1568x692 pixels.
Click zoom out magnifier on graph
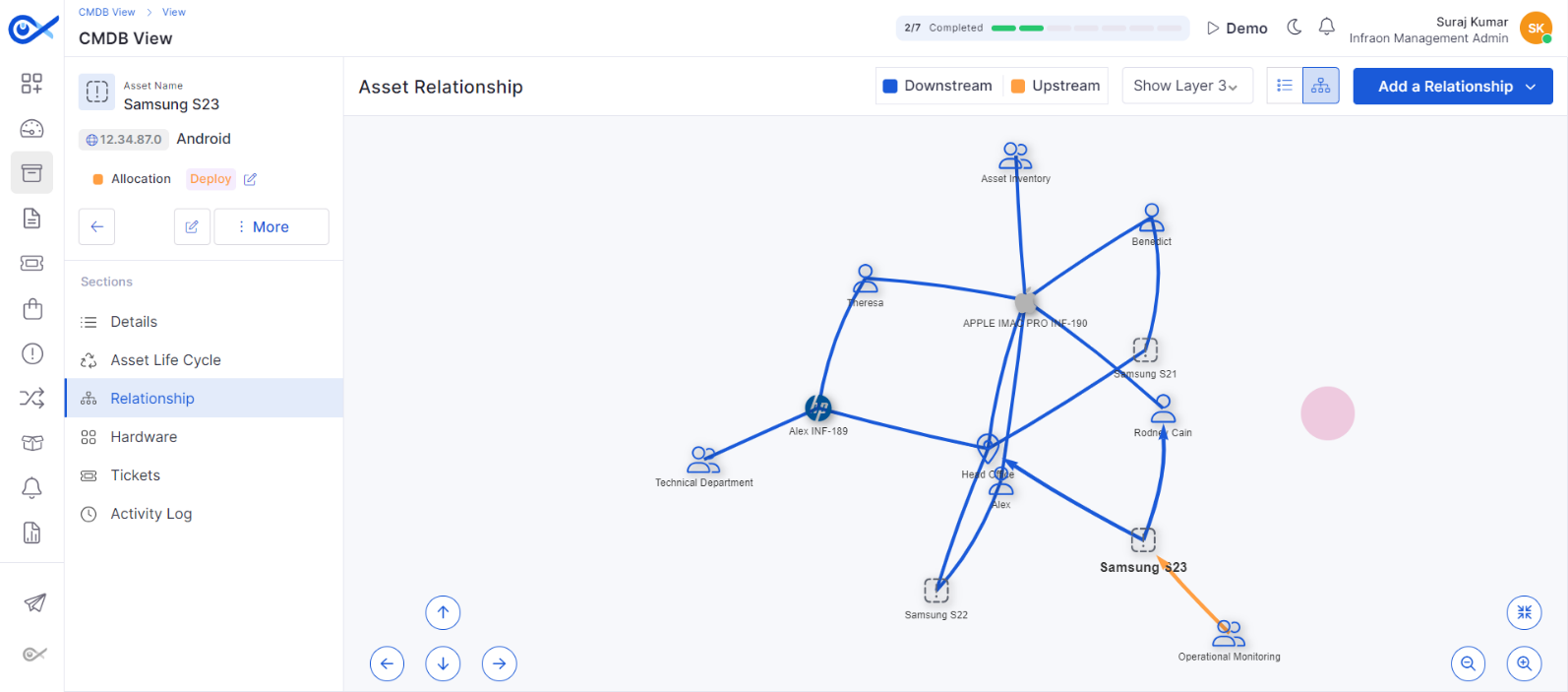tap(1468, 663)
